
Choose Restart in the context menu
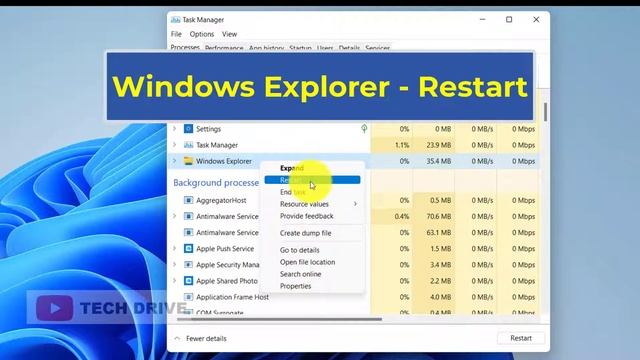point(312,180)
